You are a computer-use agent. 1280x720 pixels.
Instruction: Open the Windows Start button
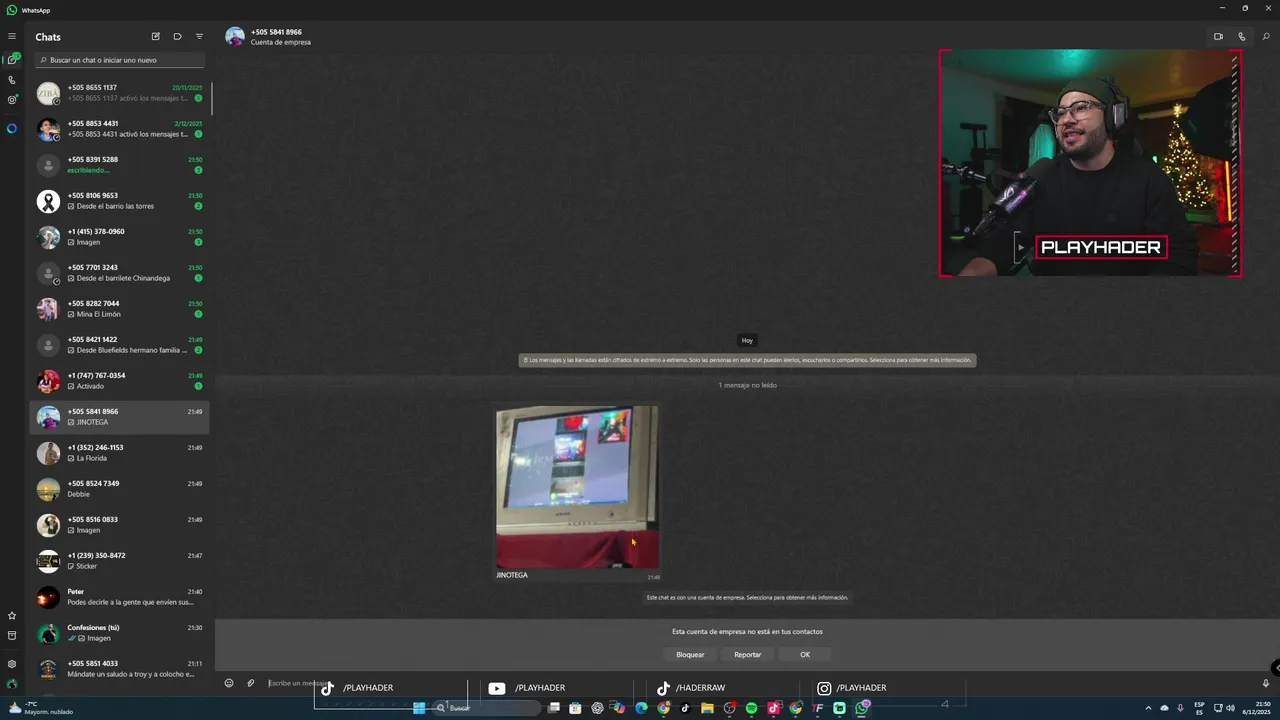tap(419, 708)
